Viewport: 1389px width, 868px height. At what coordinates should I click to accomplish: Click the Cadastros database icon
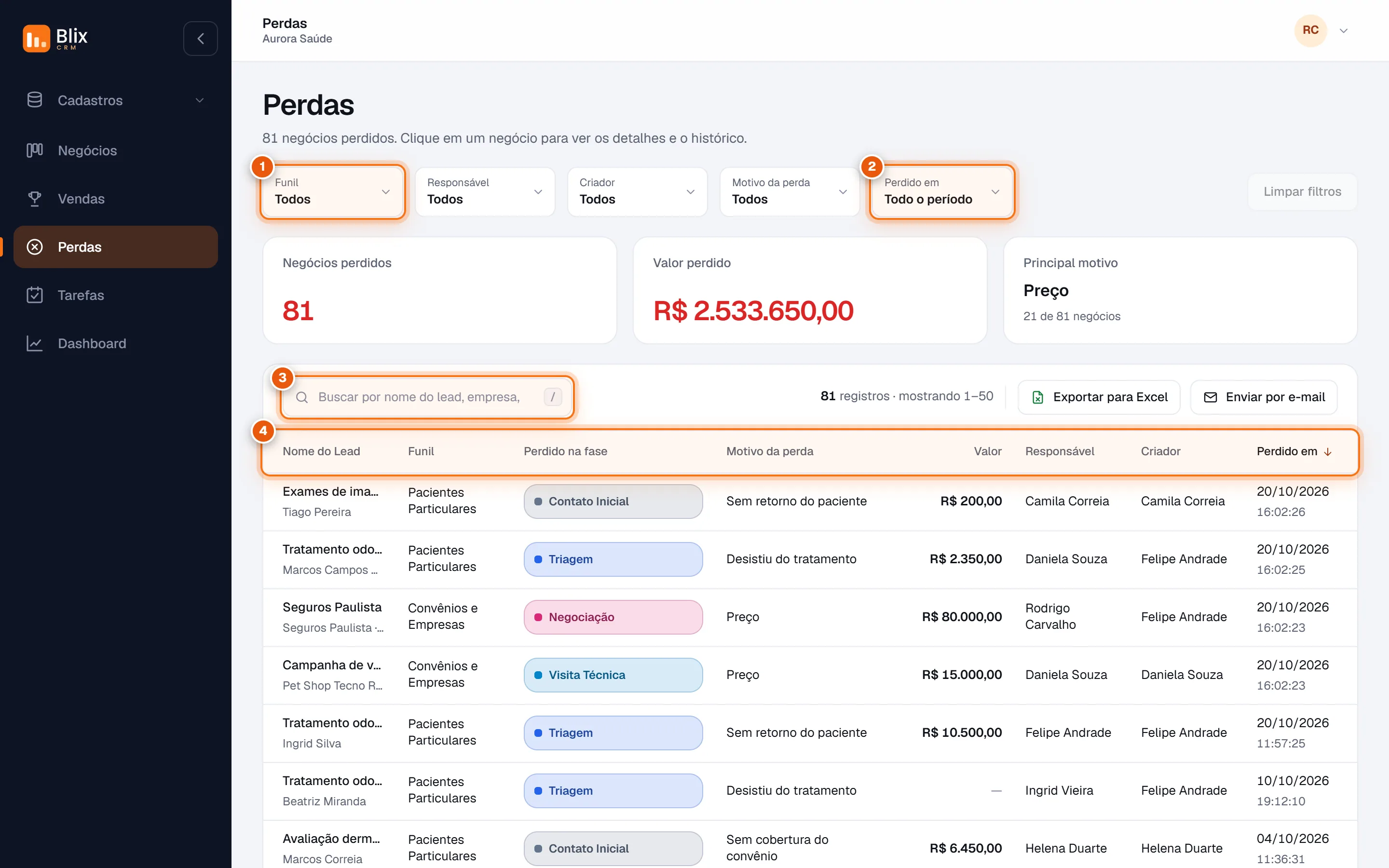click(x=34, y=100)
